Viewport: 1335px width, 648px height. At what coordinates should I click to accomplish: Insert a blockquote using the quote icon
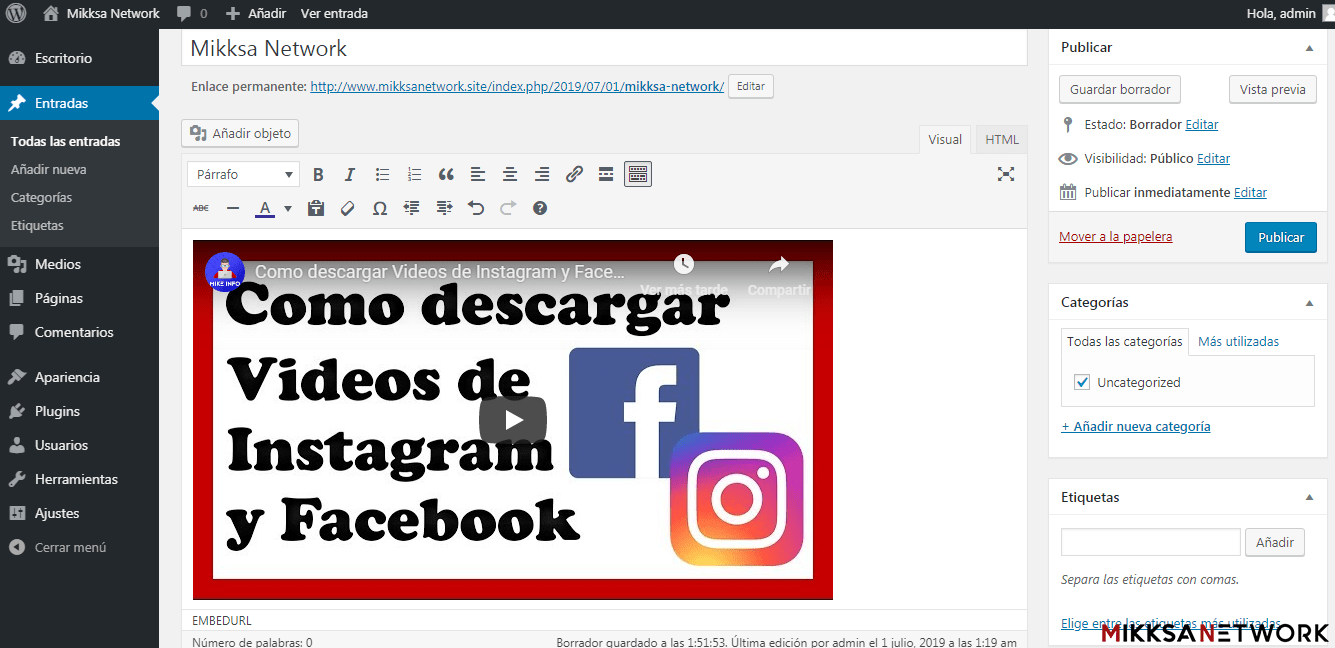tap(446, 175)
